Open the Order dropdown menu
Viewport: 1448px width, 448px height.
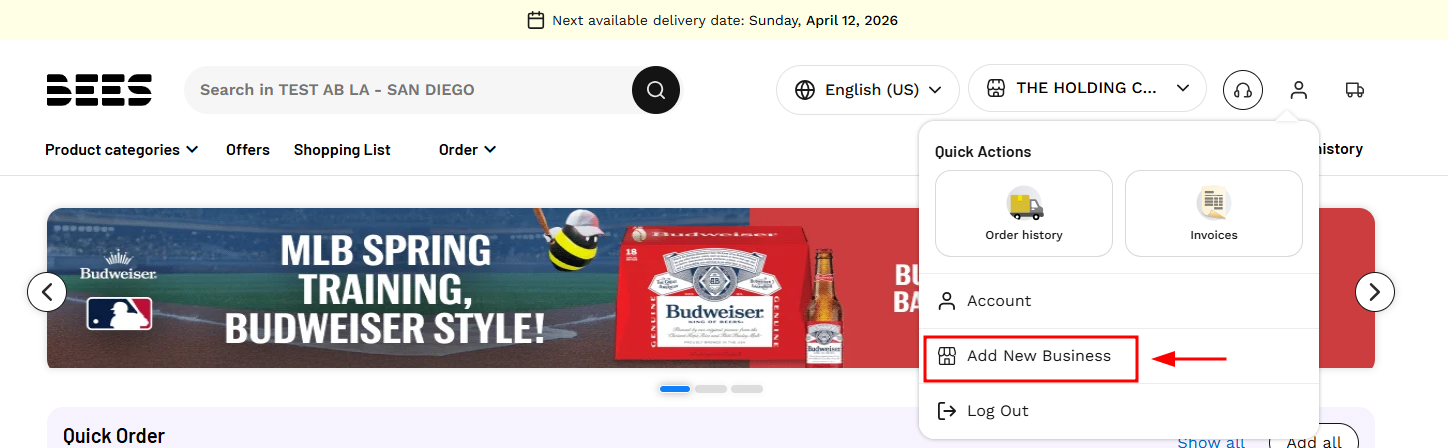coord(467,150)
